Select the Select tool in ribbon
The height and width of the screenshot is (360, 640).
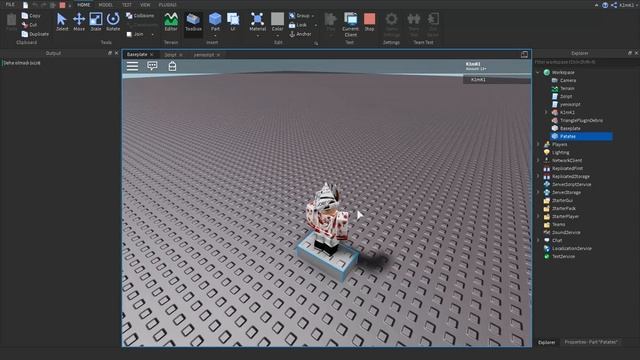click(x=62, y=22)
